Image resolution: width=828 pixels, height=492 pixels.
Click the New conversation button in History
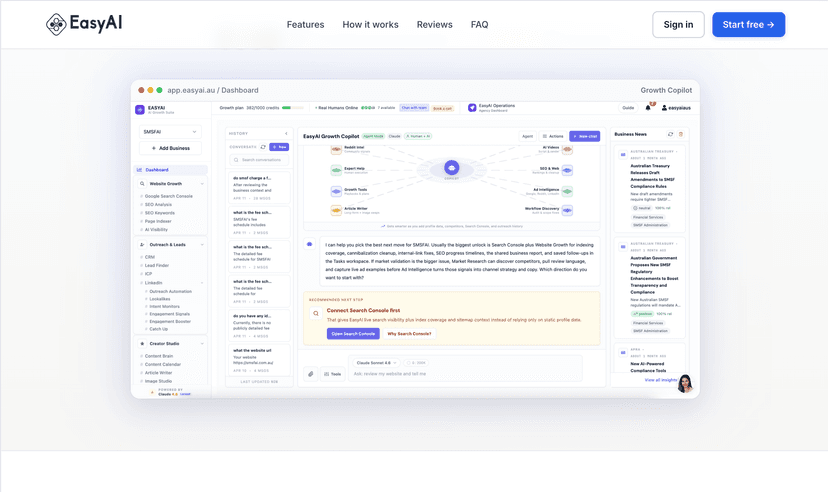click(279, 147)
